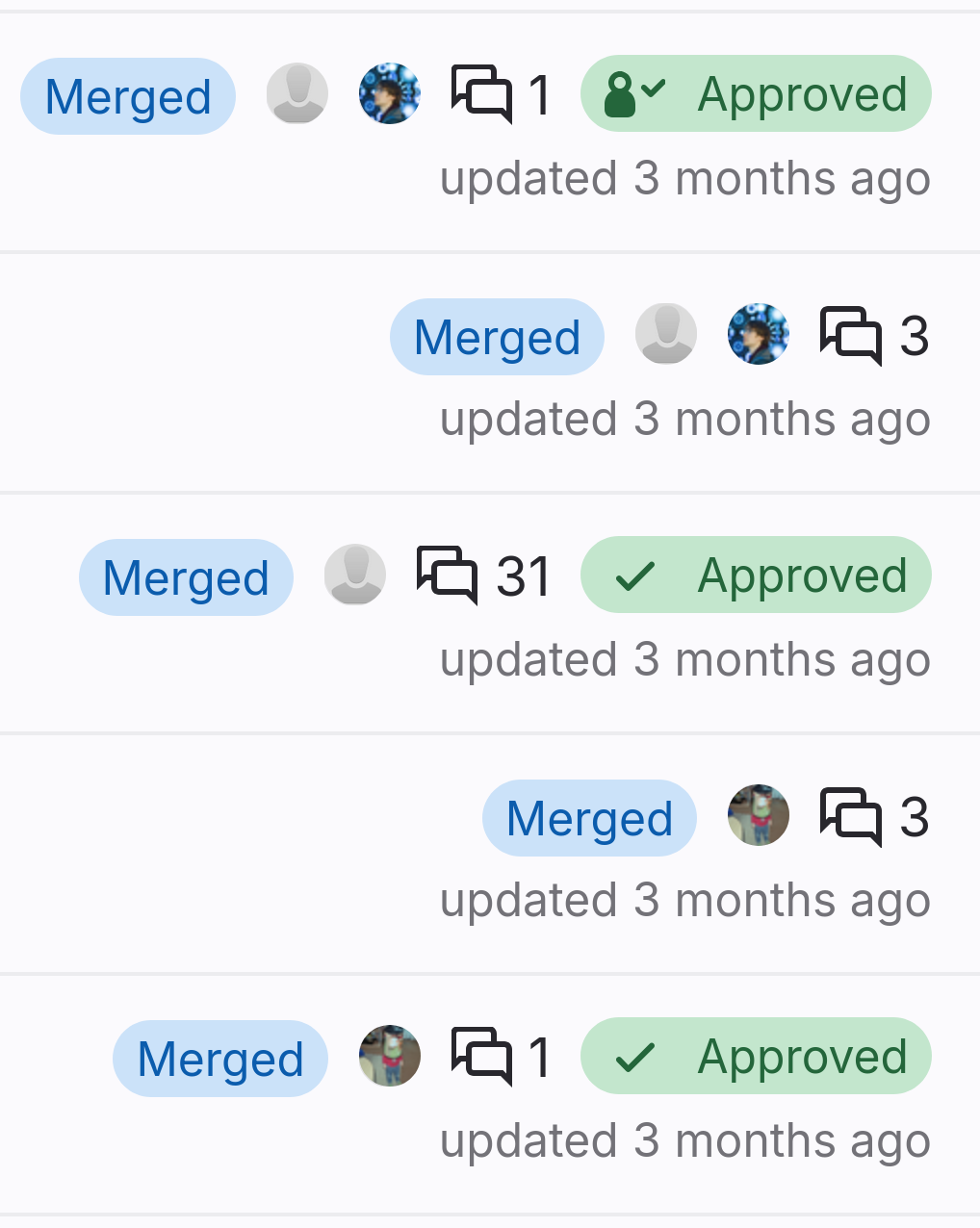980x1228 pixels.
Task: Open comments icon in the first merge request row
Action: [481, 94]
